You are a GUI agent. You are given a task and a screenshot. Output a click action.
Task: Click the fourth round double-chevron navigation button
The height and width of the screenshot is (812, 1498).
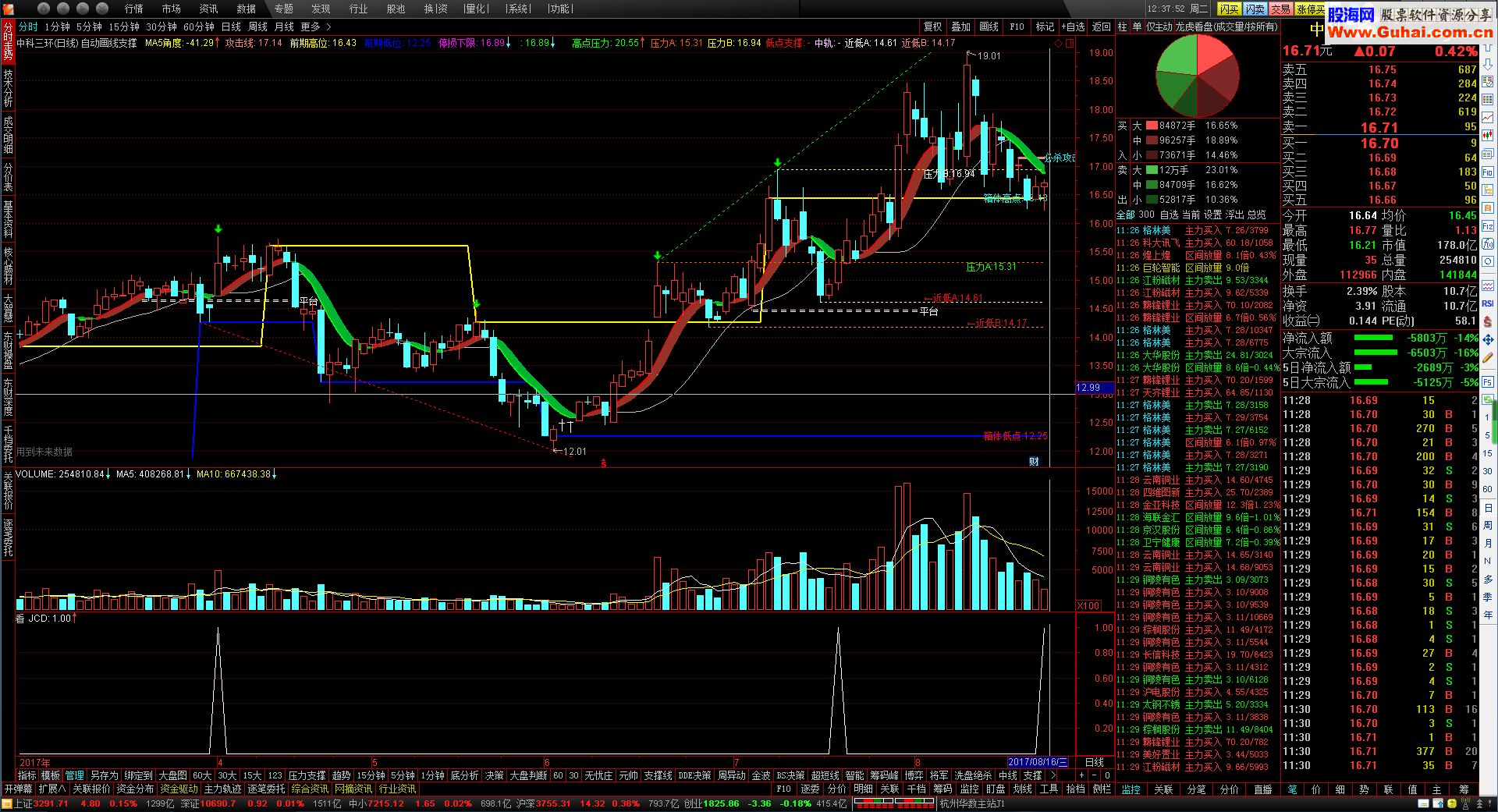(x=103, y=9)
